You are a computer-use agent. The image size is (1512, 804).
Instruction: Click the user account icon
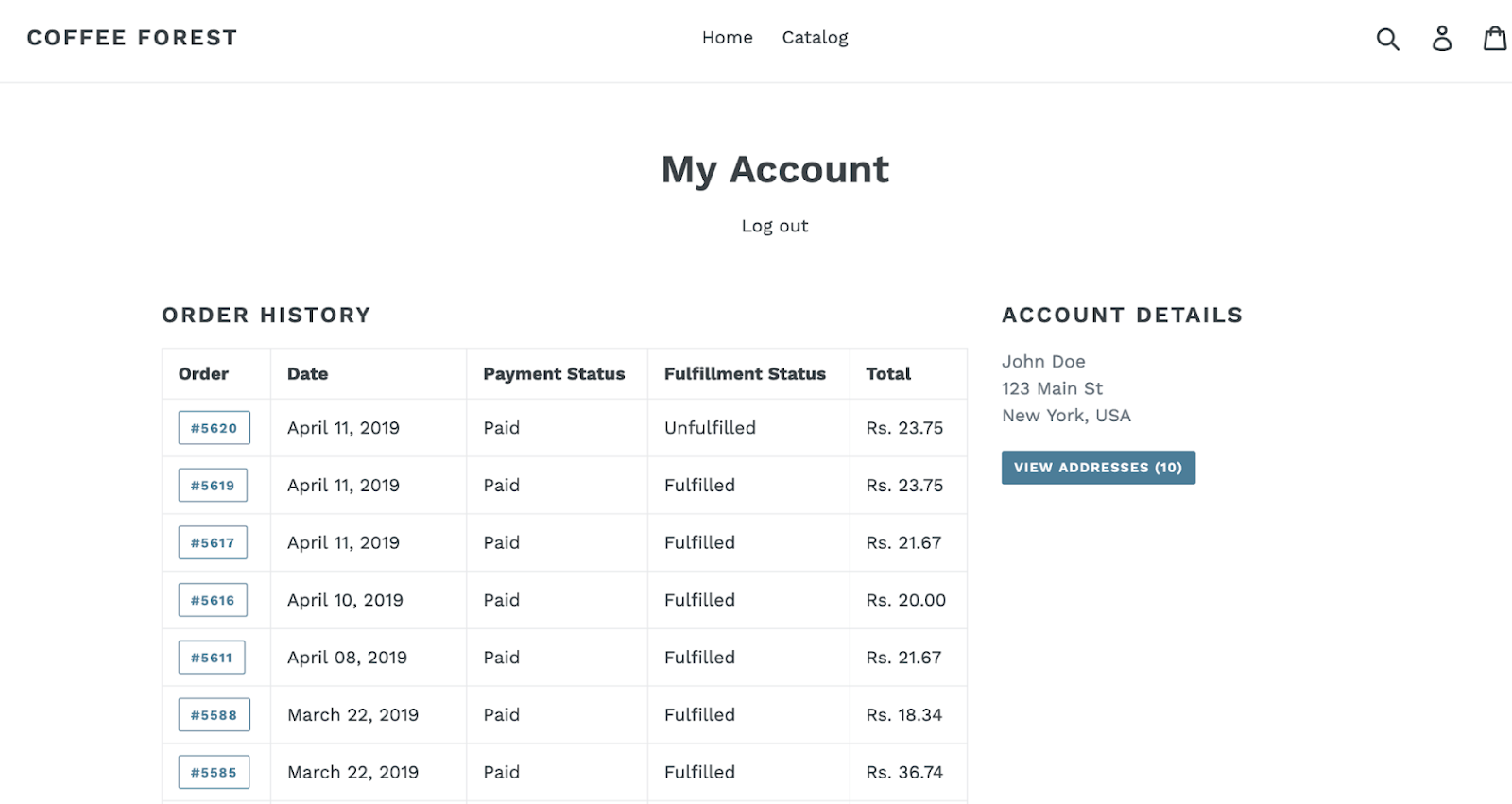1441,39
